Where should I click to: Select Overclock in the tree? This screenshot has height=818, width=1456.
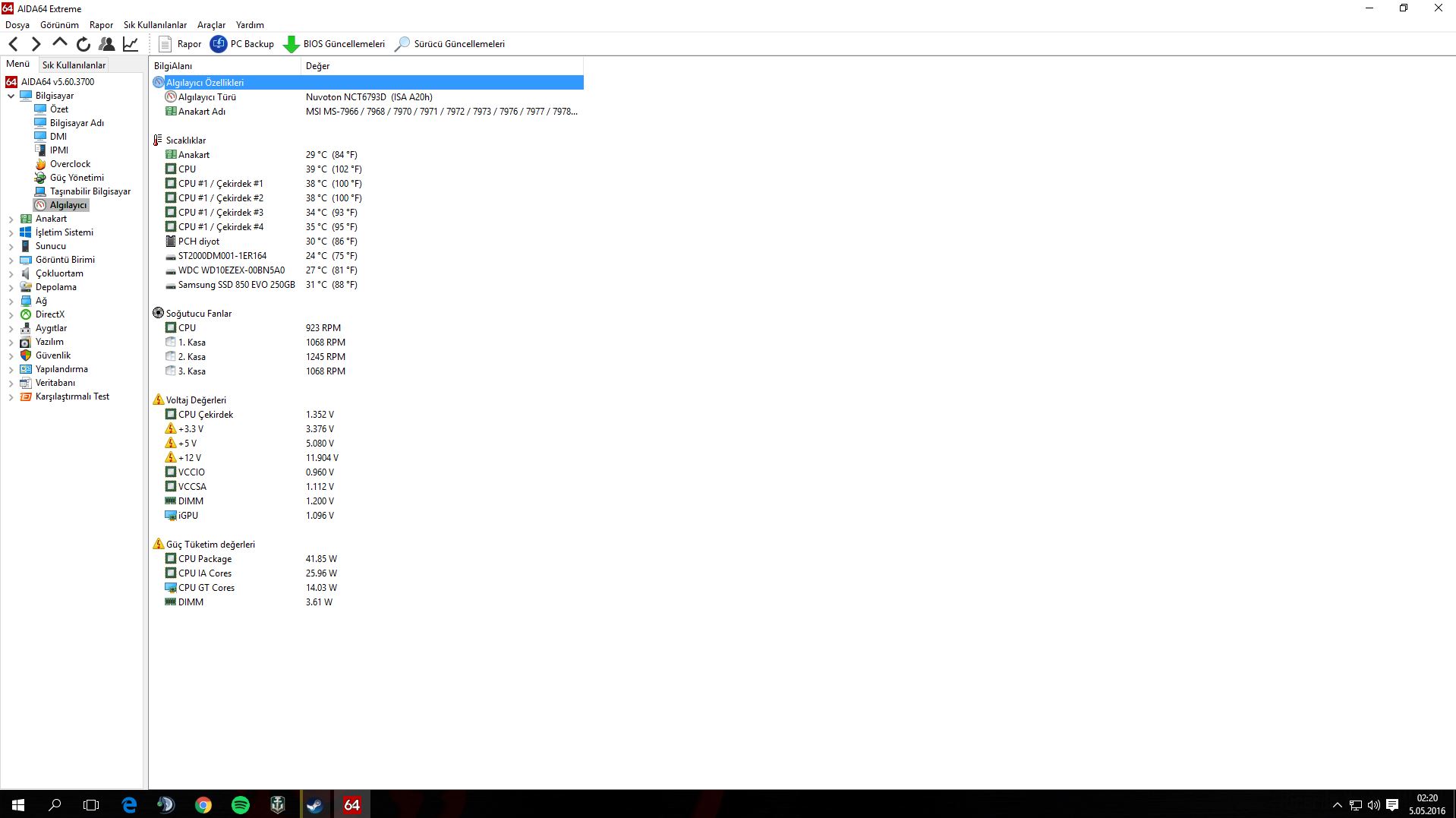(70, 164)
